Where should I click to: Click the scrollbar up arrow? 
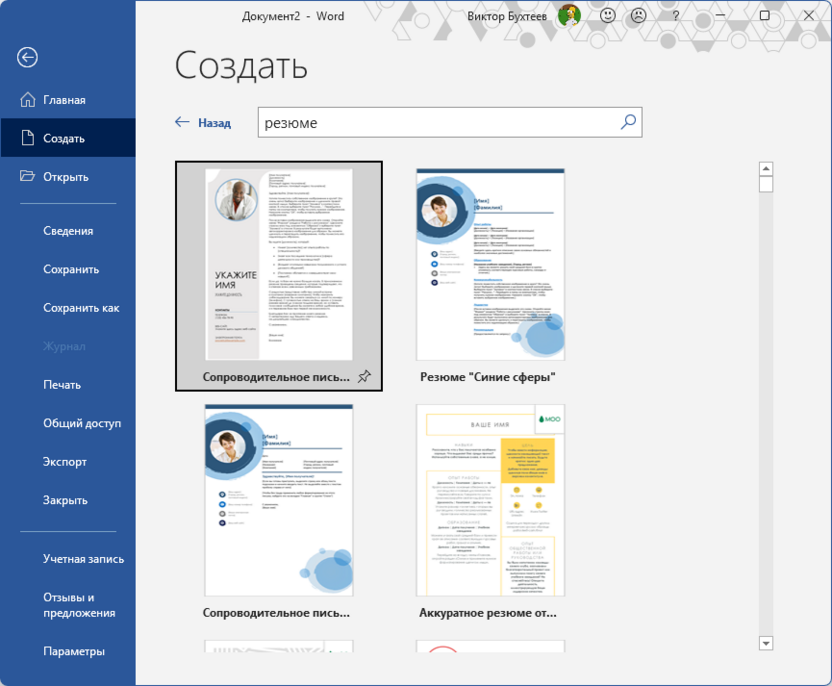tap(766, 168)
